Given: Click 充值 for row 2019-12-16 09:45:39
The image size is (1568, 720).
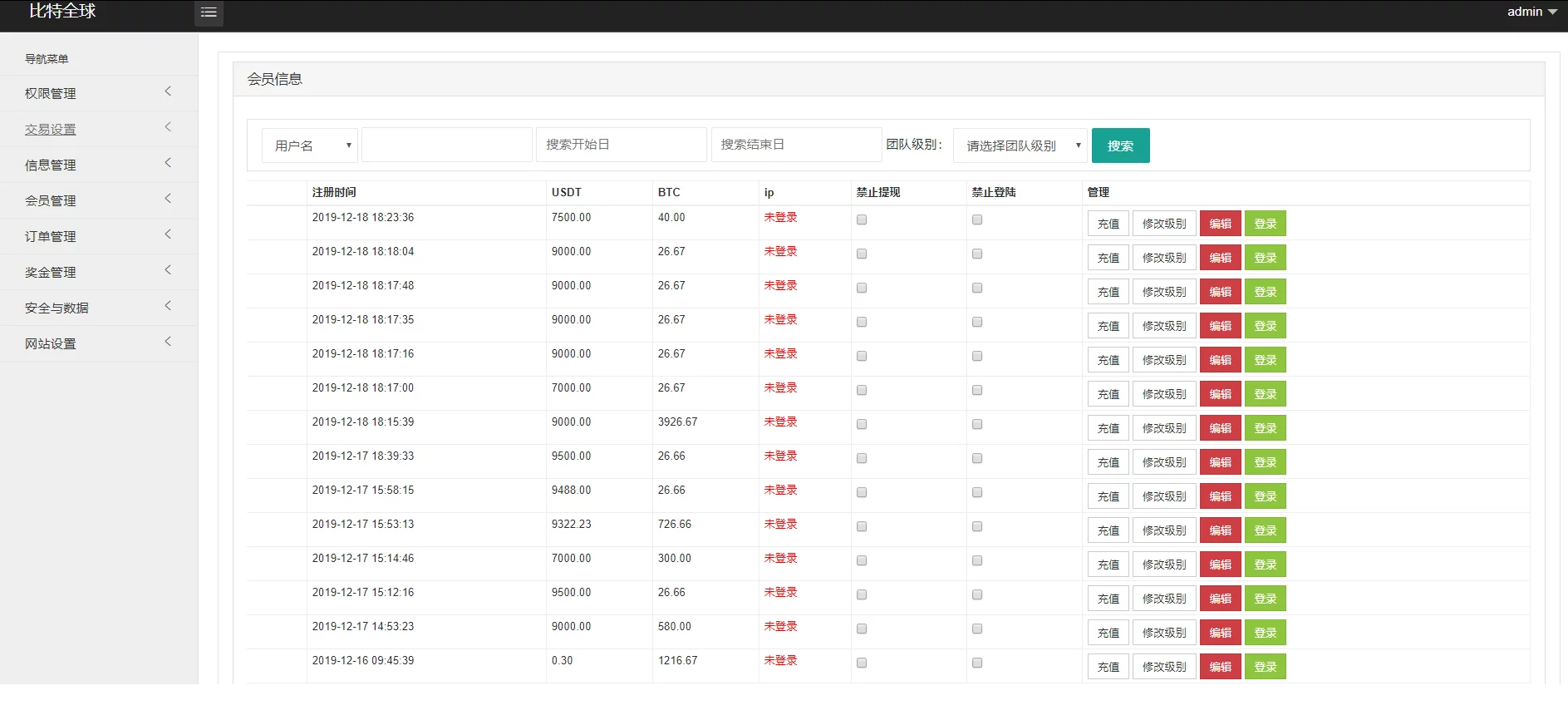Looking at the screenshot, I should [1108, 667].
